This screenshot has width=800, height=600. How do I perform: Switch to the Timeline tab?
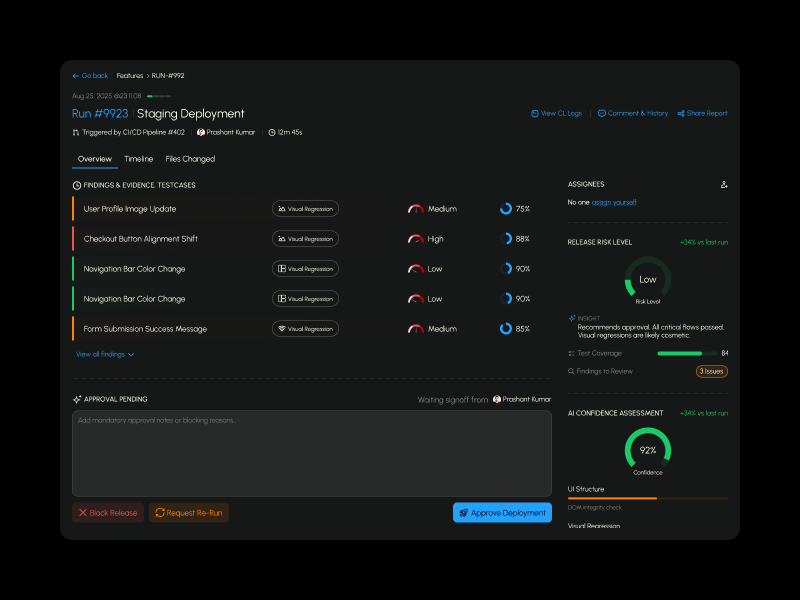138,159
